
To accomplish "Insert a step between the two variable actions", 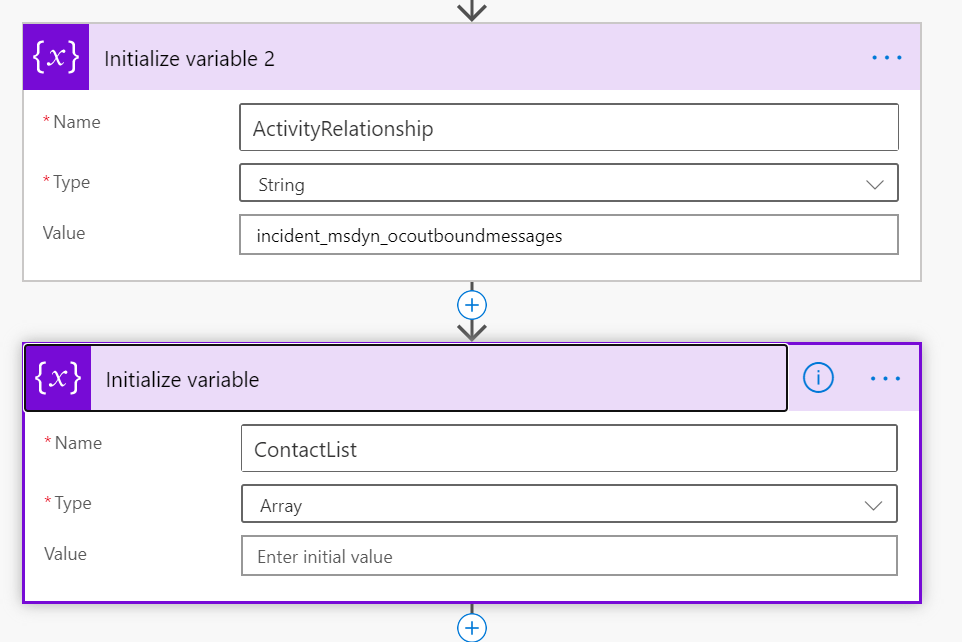I will click(471, 303).
